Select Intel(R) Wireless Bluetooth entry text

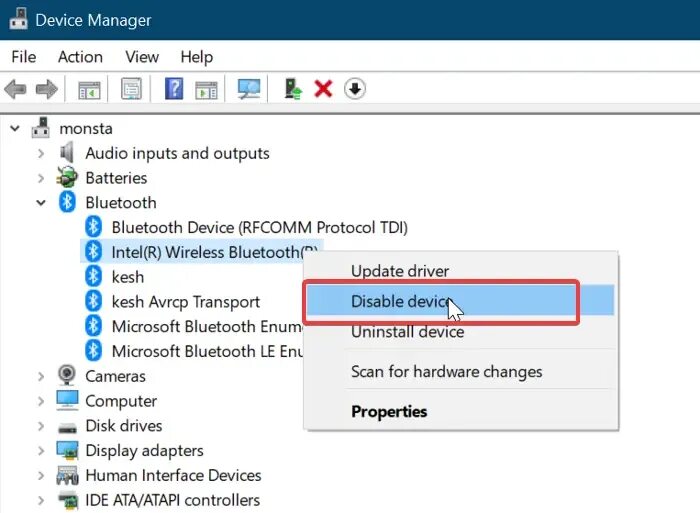[215, 252]
